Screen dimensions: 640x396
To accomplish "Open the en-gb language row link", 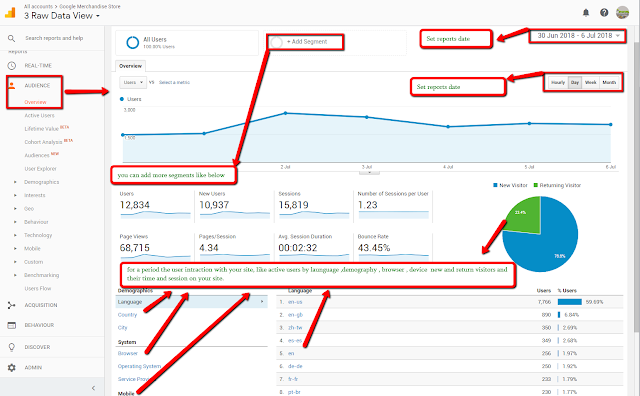I will [x=295, y=315].
